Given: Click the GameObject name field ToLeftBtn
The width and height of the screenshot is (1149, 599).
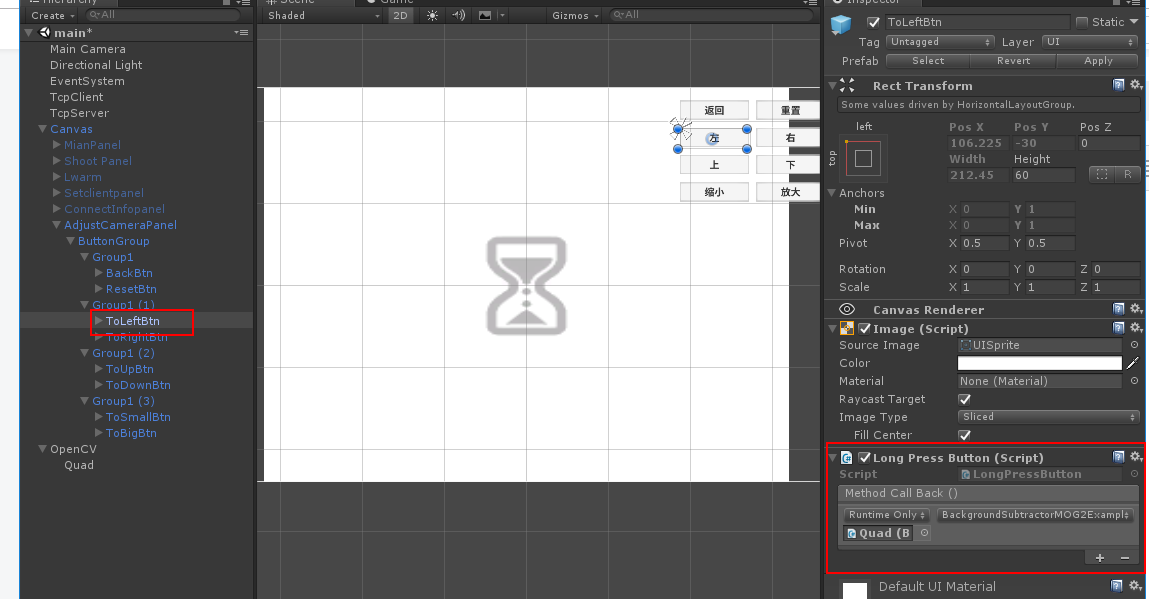Looking at the screenshot, I should coord(977,23).
